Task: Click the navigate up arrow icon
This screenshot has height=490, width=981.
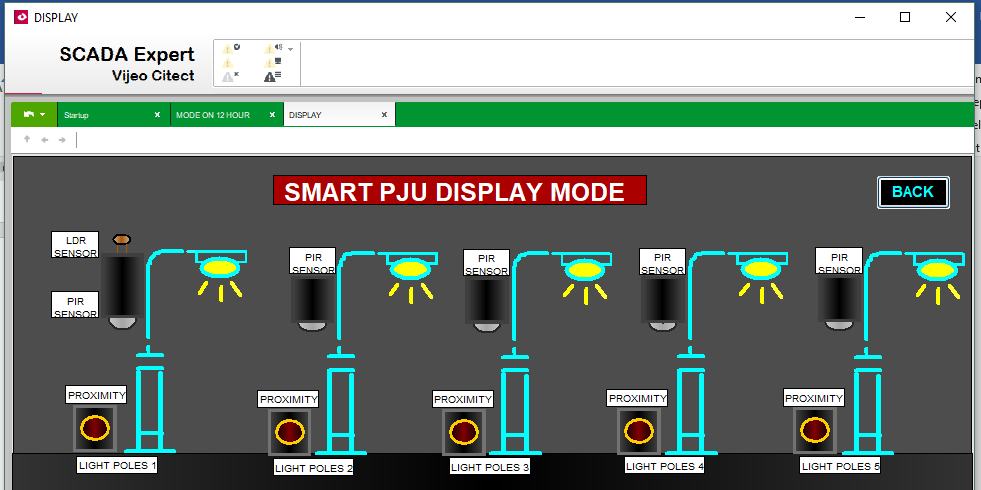Action: click(x=27, y=140)
